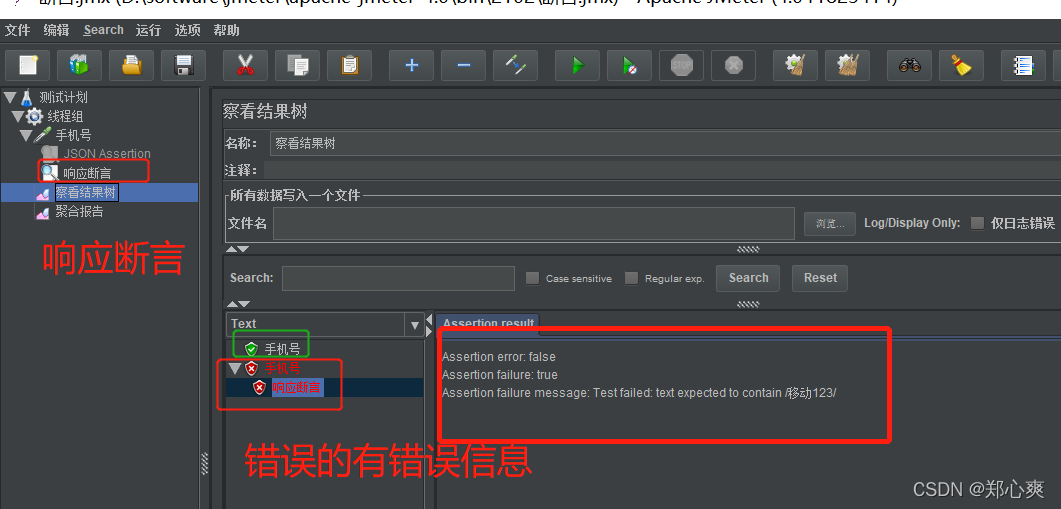Screen dimensions: 1061x509
Task: Click the Assertion failure message text
Action: (x=639, y=393)
